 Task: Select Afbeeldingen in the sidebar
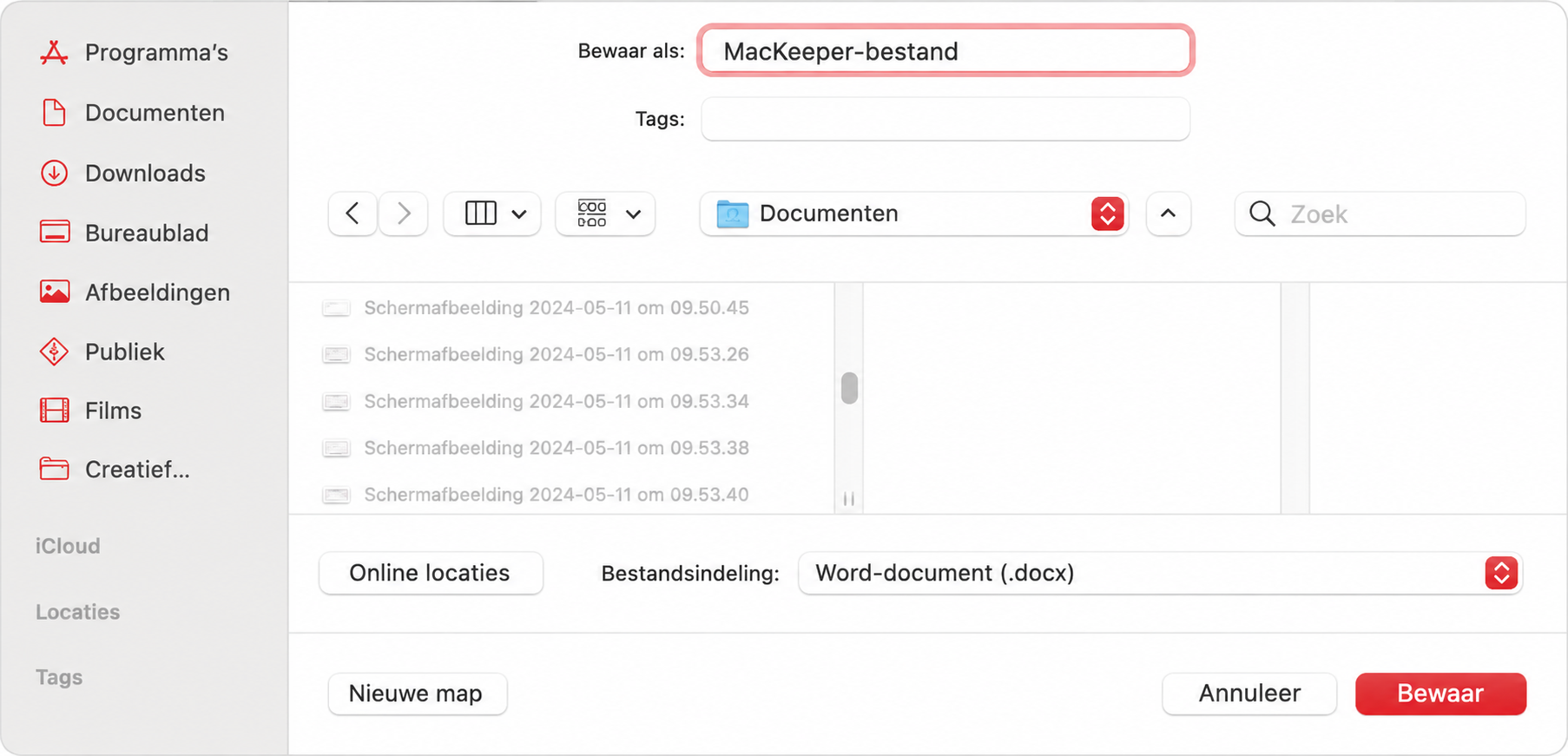pos(135,293)
